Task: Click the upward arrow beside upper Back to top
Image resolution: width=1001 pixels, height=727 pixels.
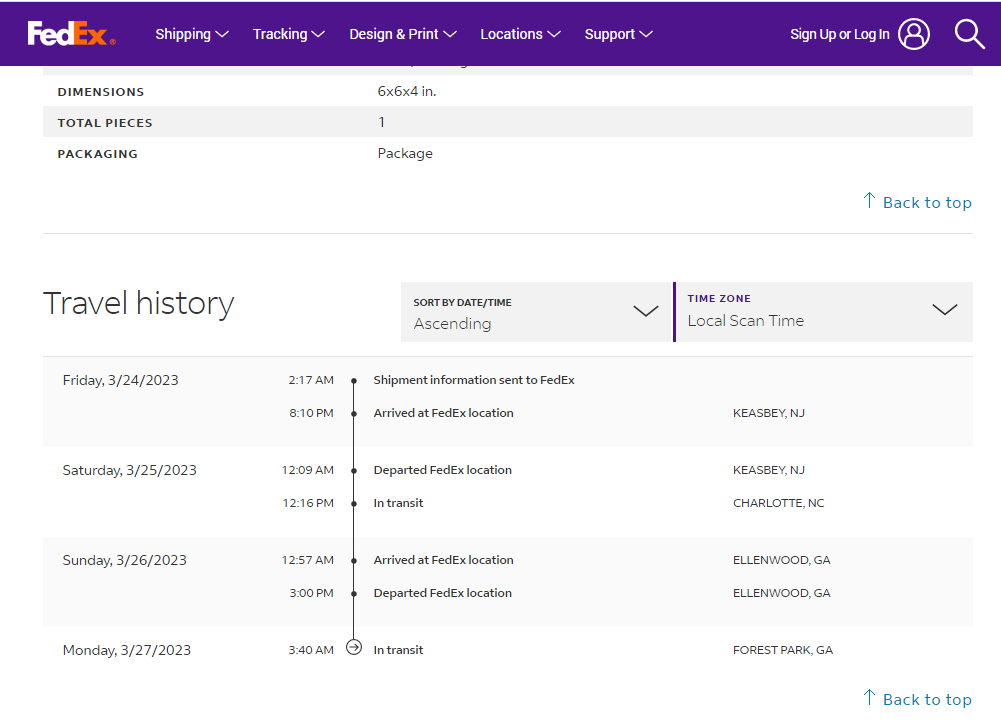Action: pos(869,201)
